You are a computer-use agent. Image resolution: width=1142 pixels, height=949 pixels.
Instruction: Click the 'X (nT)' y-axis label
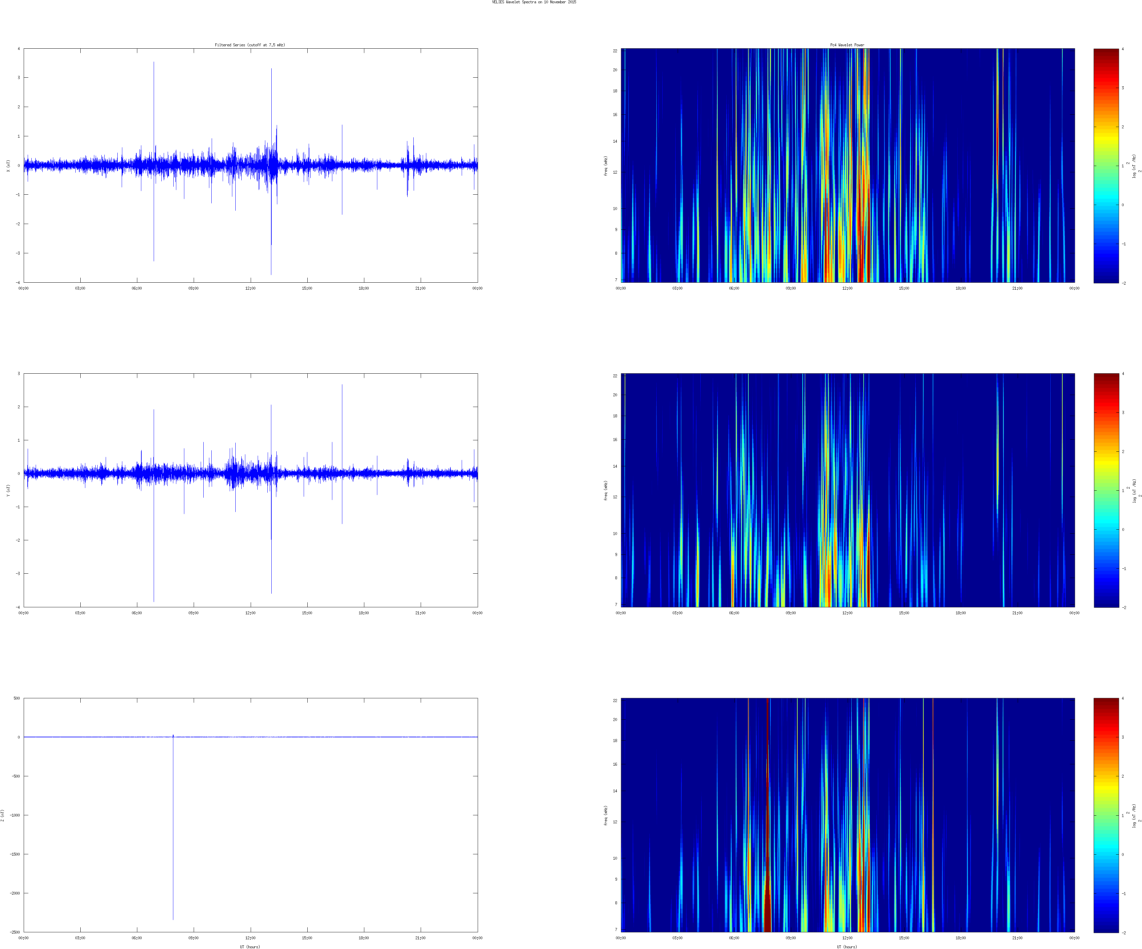8,165
